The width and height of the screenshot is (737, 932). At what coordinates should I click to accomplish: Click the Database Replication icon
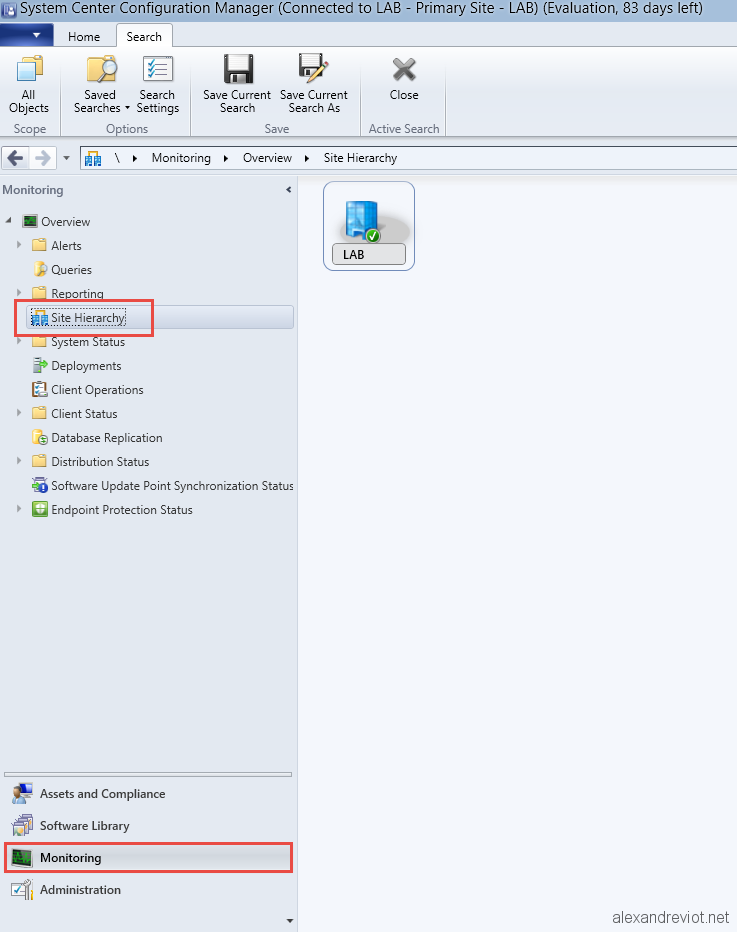tap(40, 438)
